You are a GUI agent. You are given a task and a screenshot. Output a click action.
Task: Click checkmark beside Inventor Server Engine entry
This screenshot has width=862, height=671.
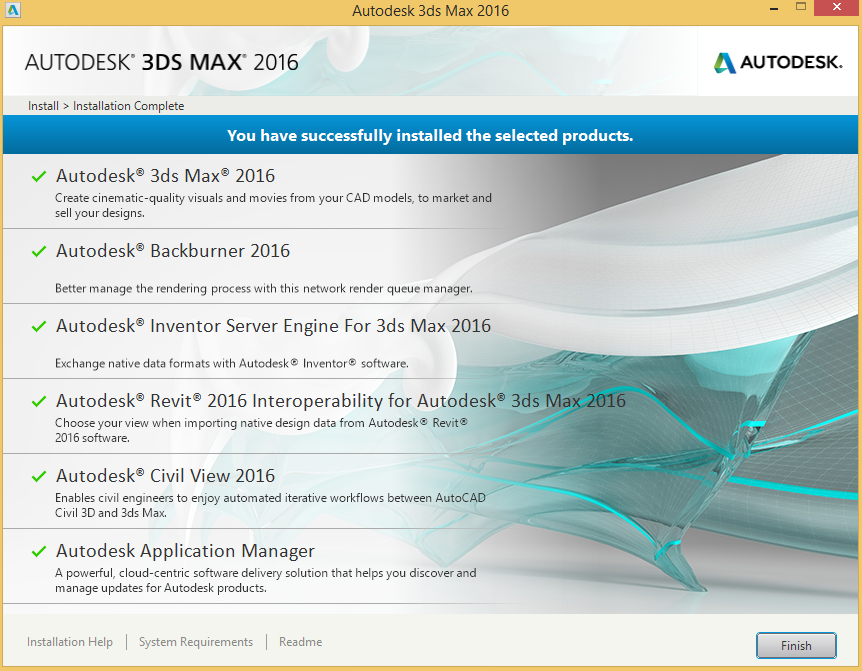pyautogui.click(x=39, y=326)
